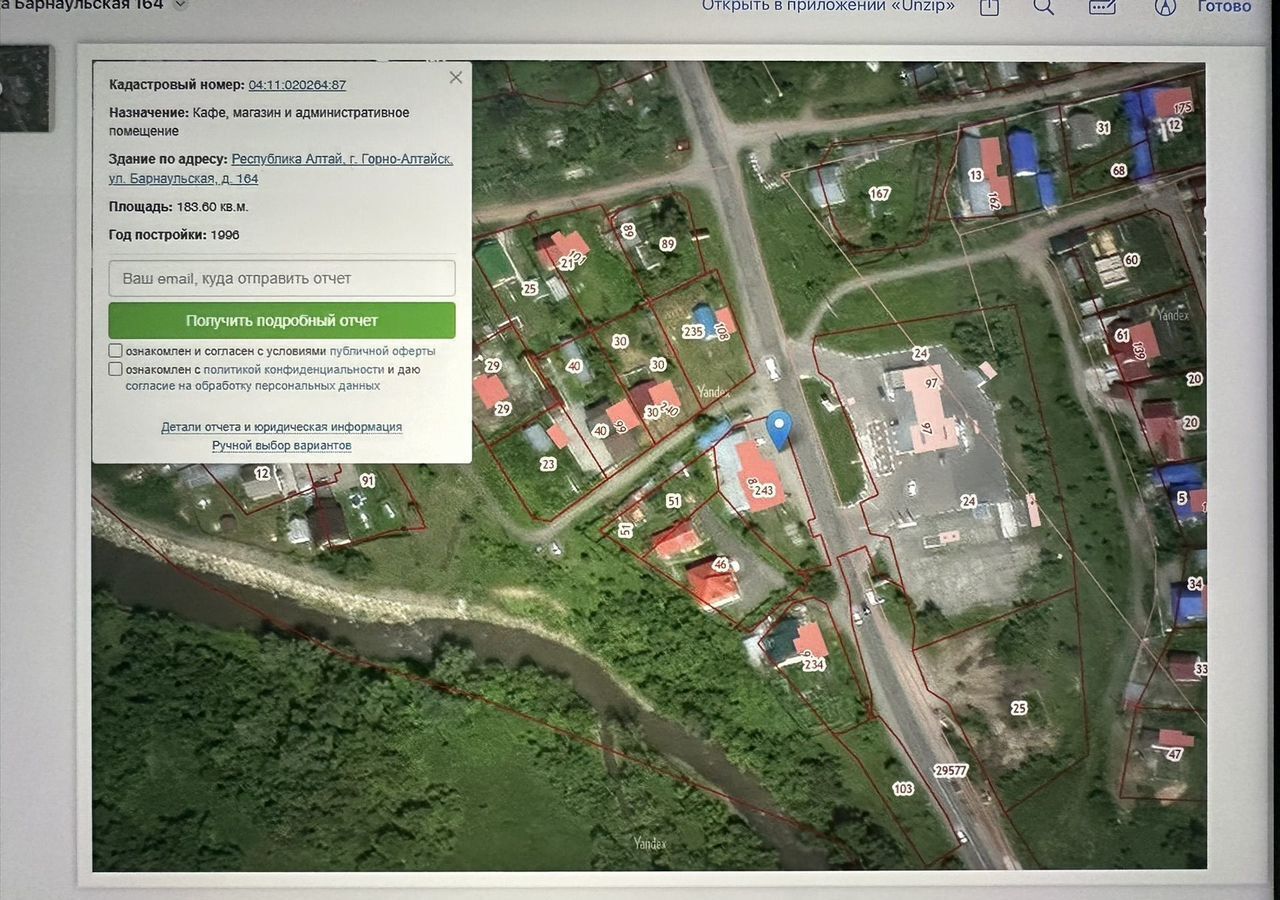The image size is (1280, 900).
Task: Click parcel label 60 on map
Action: coord(1132,260)
